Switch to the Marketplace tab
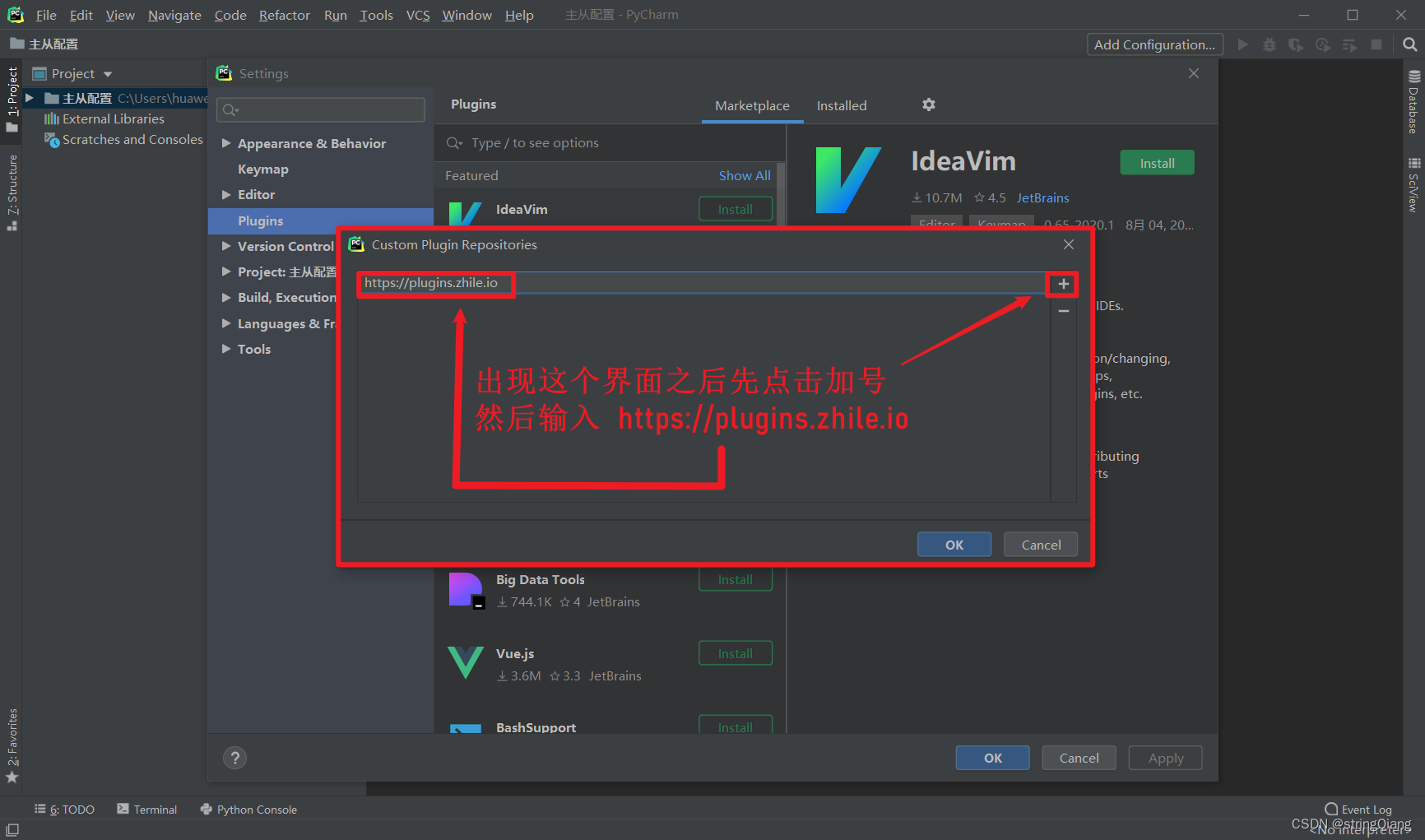This screenshot has width=1425, height=840. click(752, 105)
